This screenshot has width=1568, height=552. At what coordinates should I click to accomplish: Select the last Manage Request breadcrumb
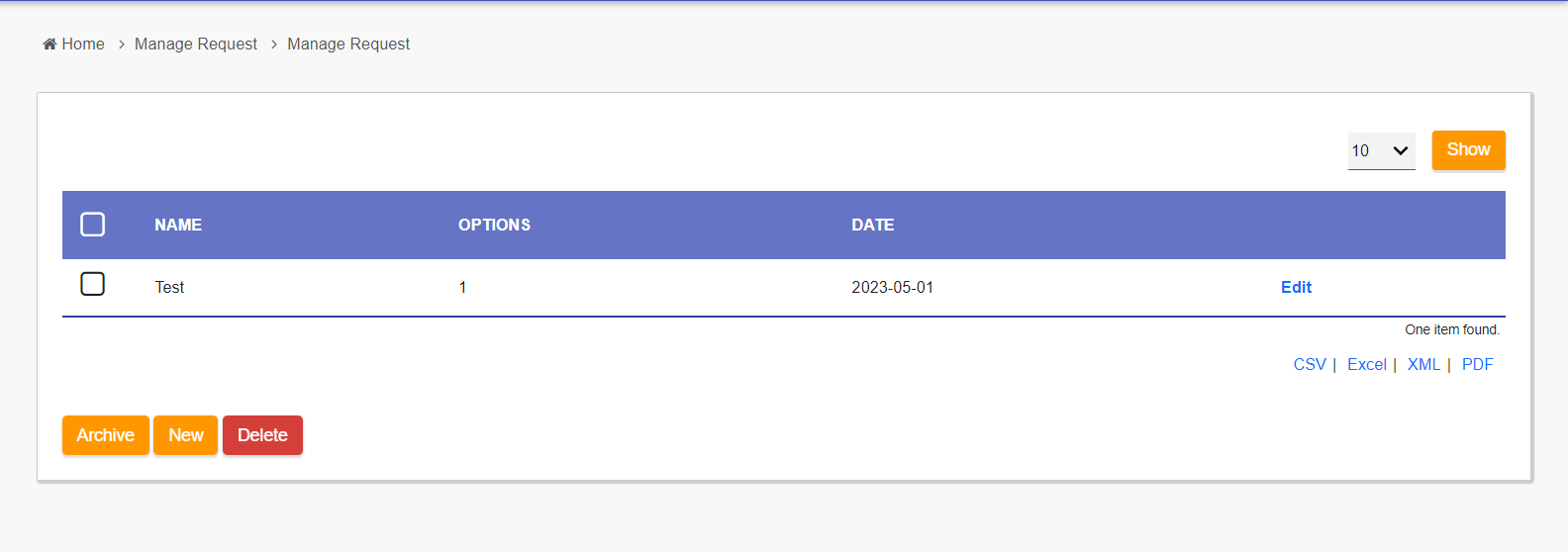tap(348, 44)
